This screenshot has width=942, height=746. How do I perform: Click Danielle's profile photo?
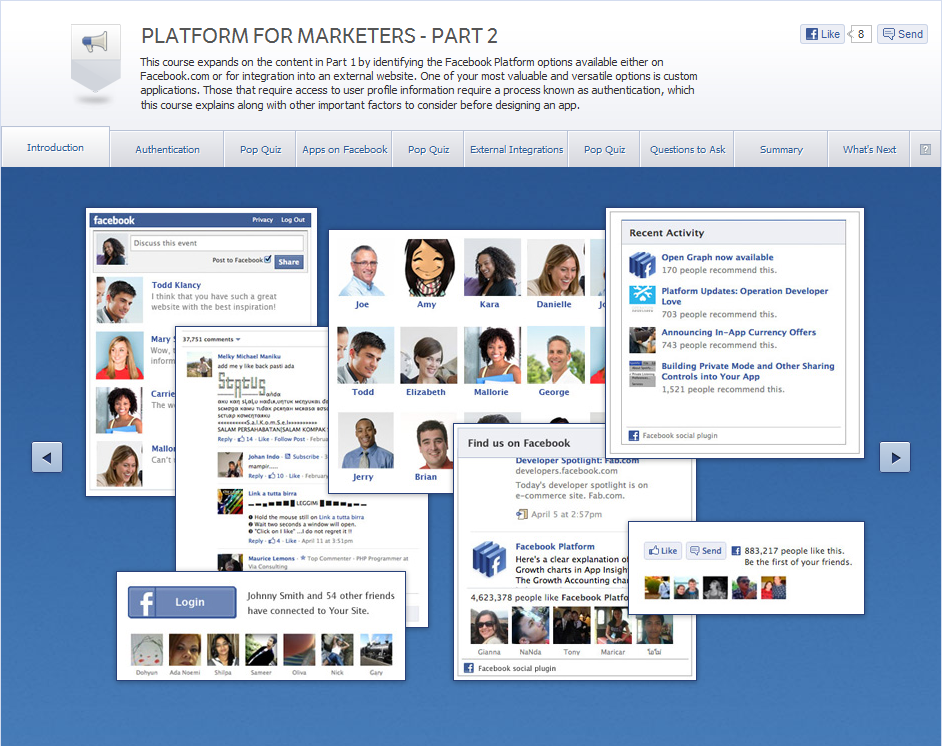pyautogui.click(x=556, y=268)
